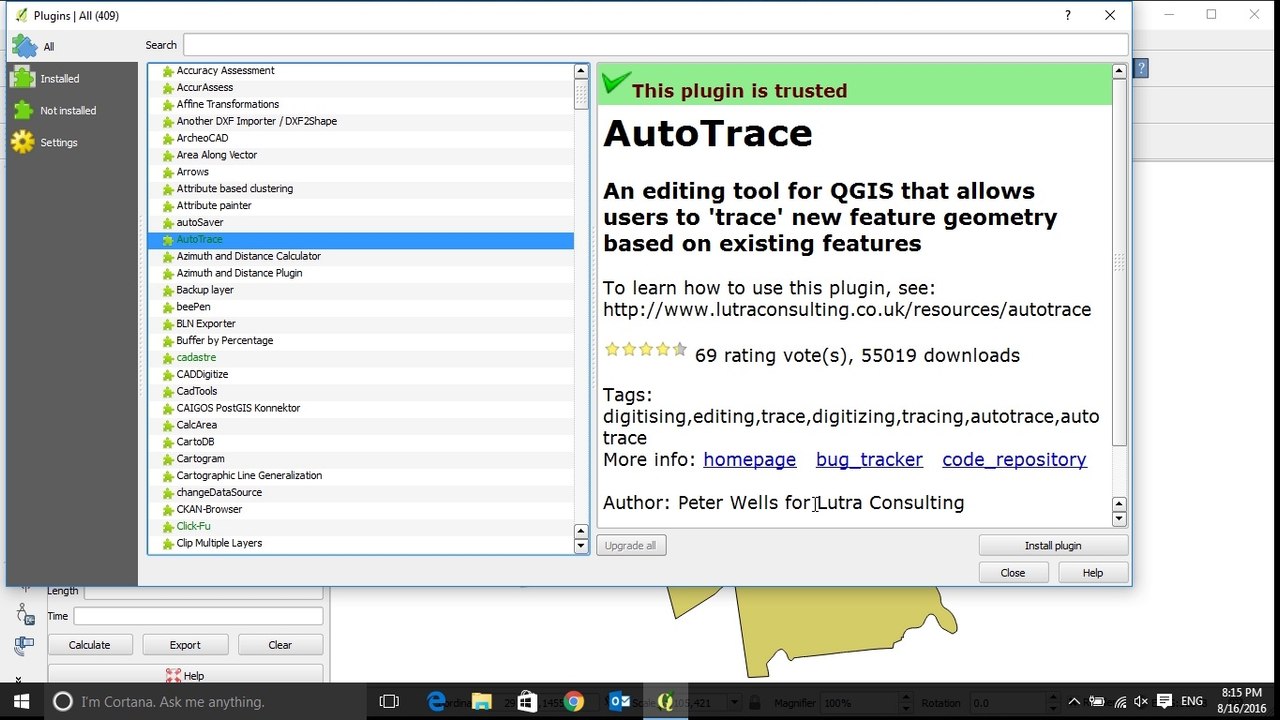Open the Not installed plugins icon

23,110
